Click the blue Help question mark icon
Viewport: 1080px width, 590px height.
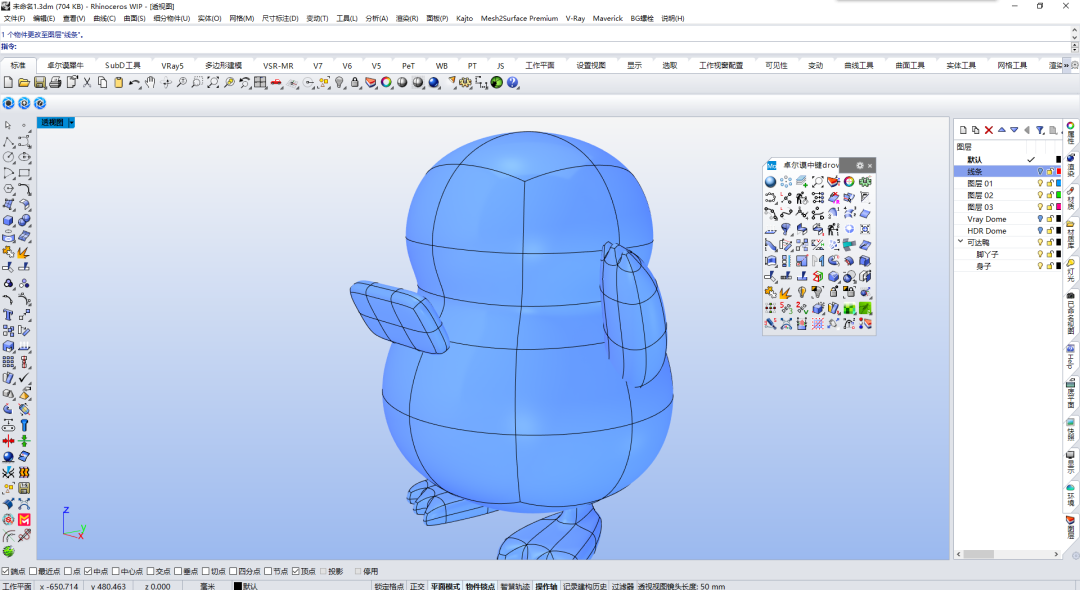(x=512, y=83)
